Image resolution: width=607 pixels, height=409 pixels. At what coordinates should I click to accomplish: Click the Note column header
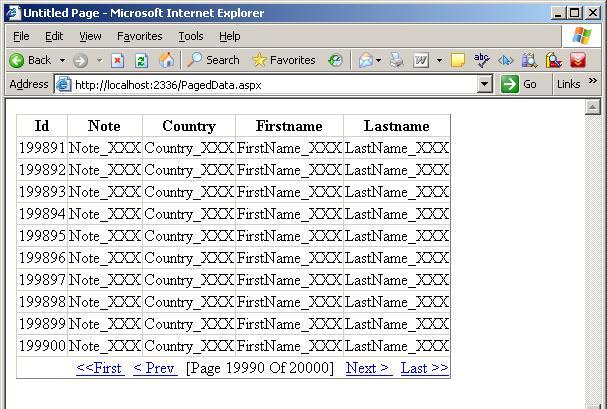(x=105, y=126)
